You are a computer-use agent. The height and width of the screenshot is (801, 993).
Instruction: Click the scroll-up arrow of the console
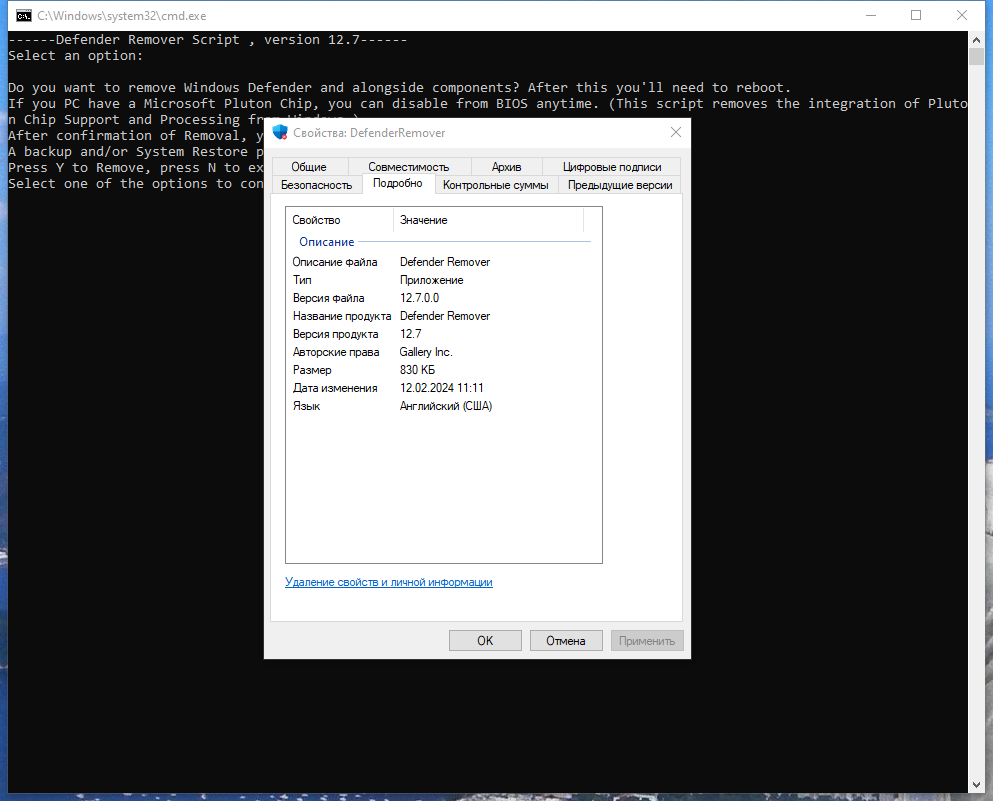[976, 40]
